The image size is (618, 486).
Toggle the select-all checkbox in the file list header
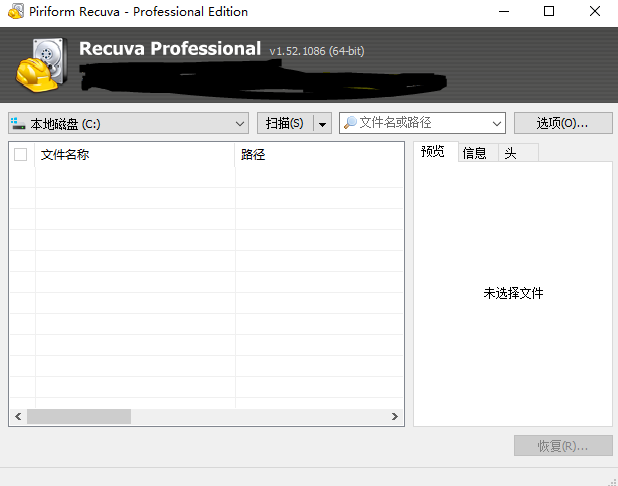(x=21, y=155)
